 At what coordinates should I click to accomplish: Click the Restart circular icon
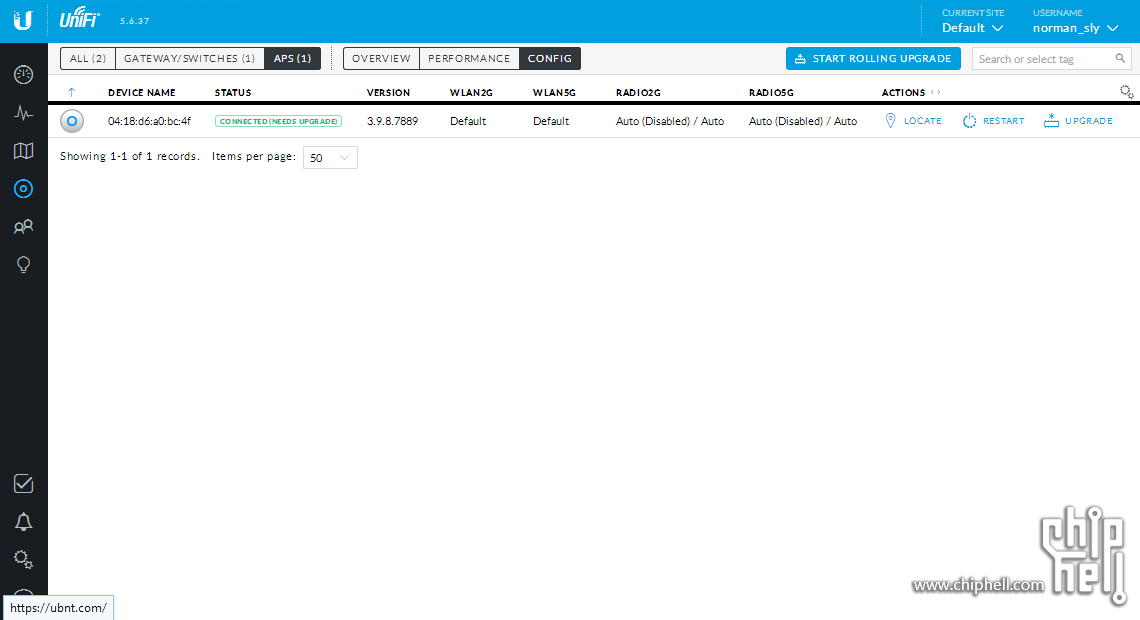click(x=969, y=121)
